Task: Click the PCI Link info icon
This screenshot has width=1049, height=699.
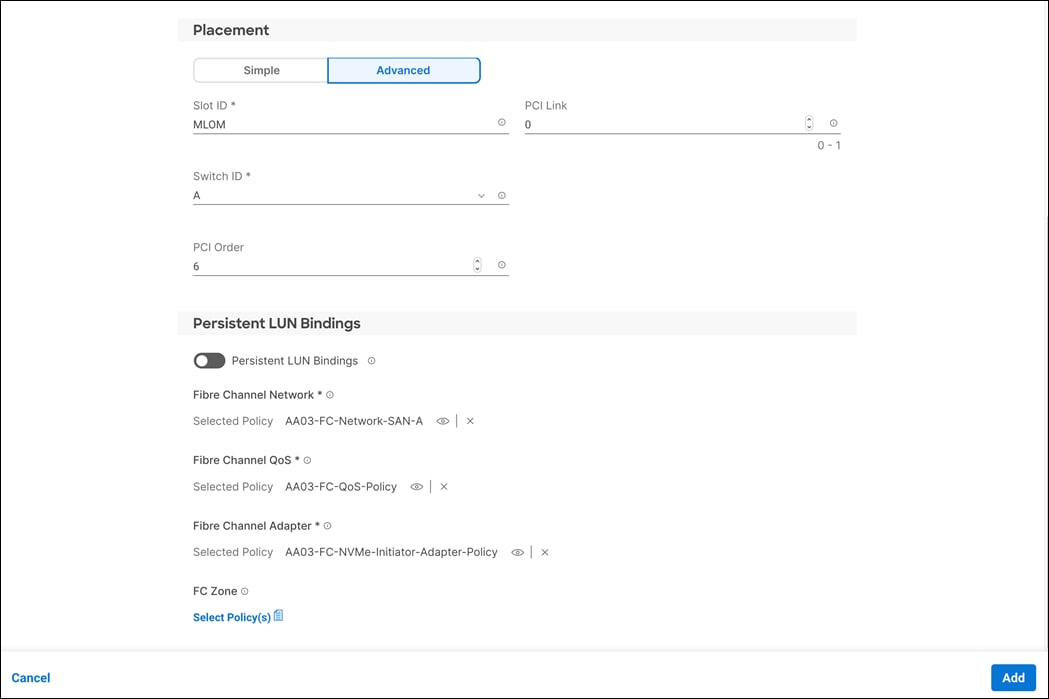Action: click(832, 122)
